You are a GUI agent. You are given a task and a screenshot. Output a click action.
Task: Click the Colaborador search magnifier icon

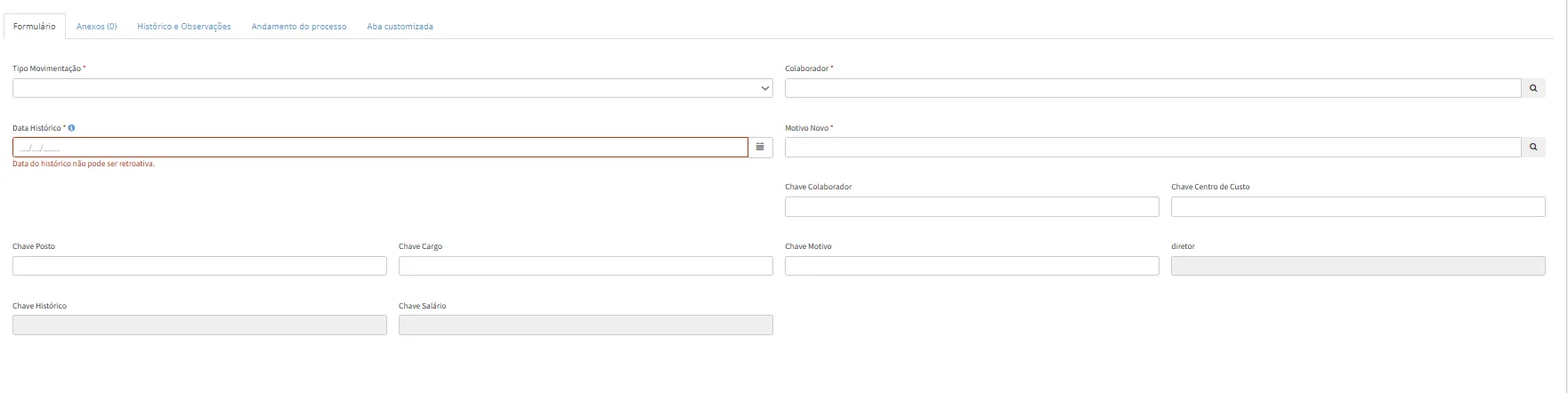coord(1532,88)
